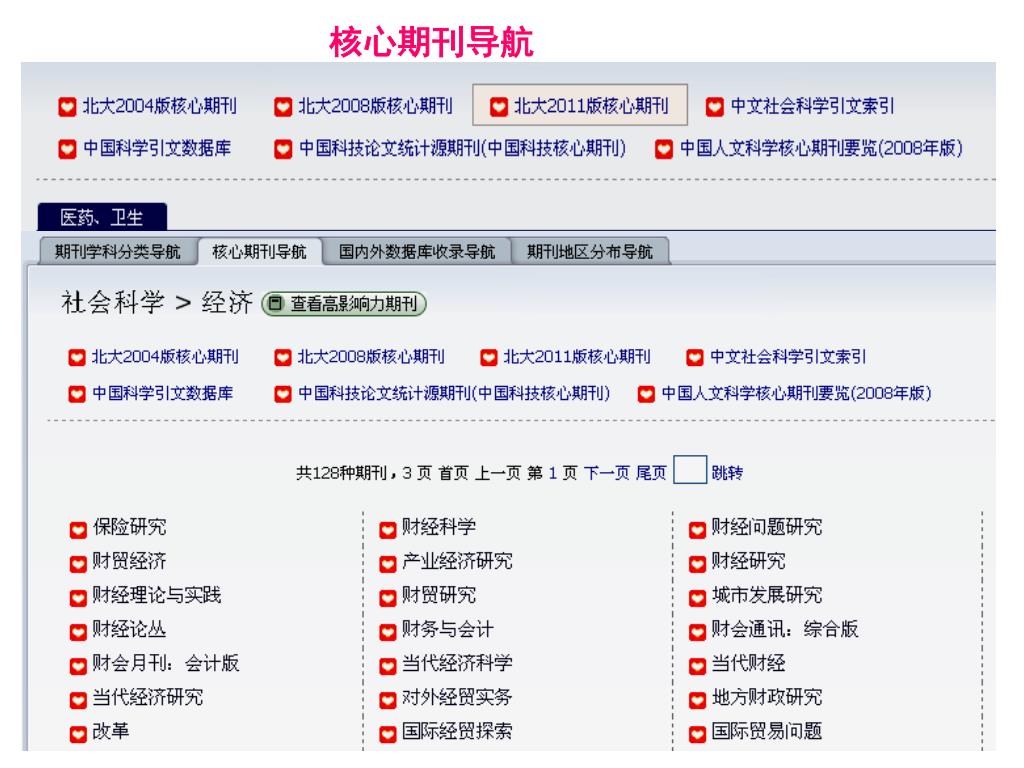Select the 医药、卫生 category tab
The height and width of the screenshot is (768, 1024).
[x=102, y=217]
